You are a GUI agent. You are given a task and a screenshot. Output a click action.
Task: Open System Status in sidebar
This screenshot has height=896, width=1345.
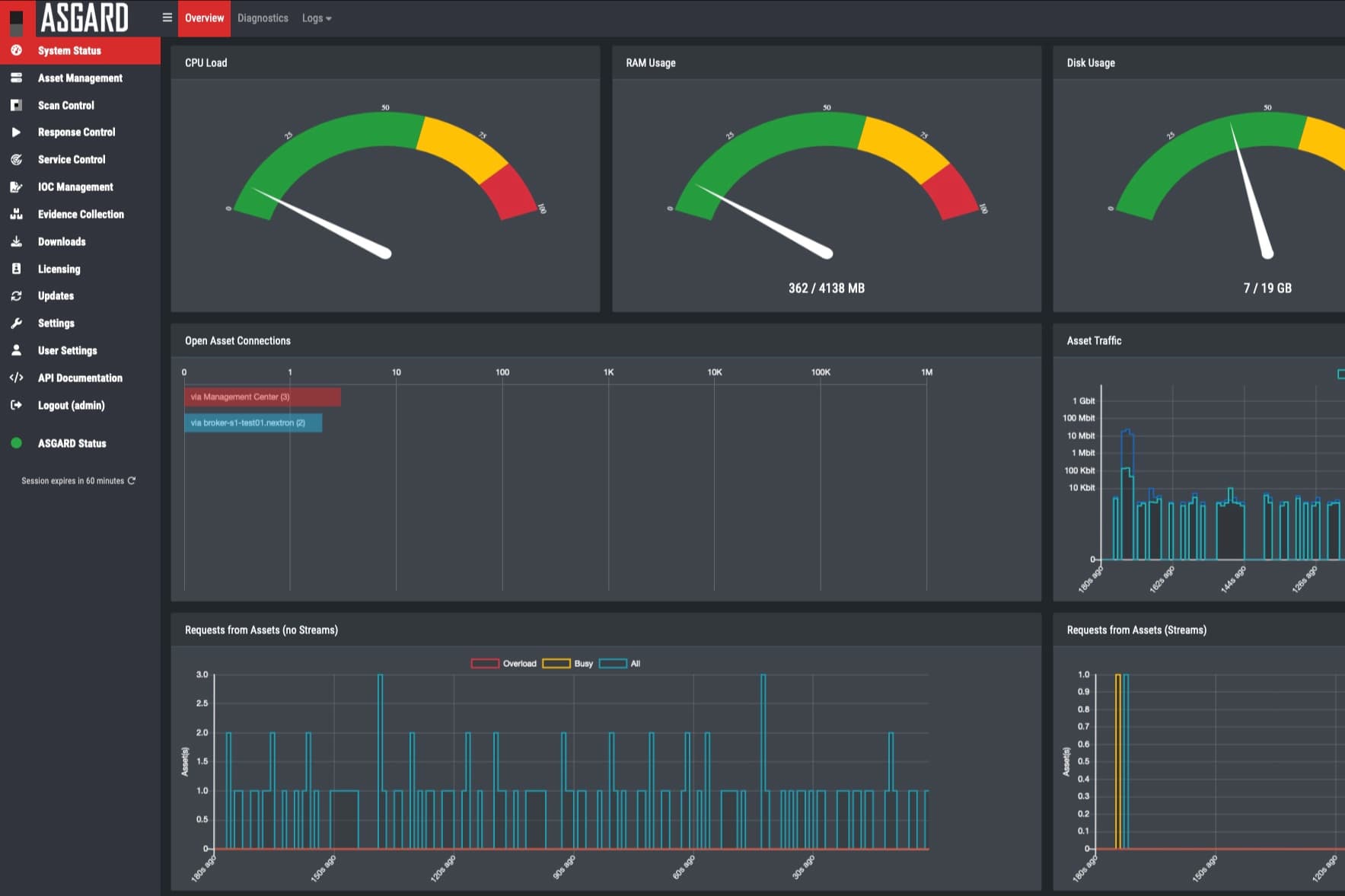click(80, 50)
